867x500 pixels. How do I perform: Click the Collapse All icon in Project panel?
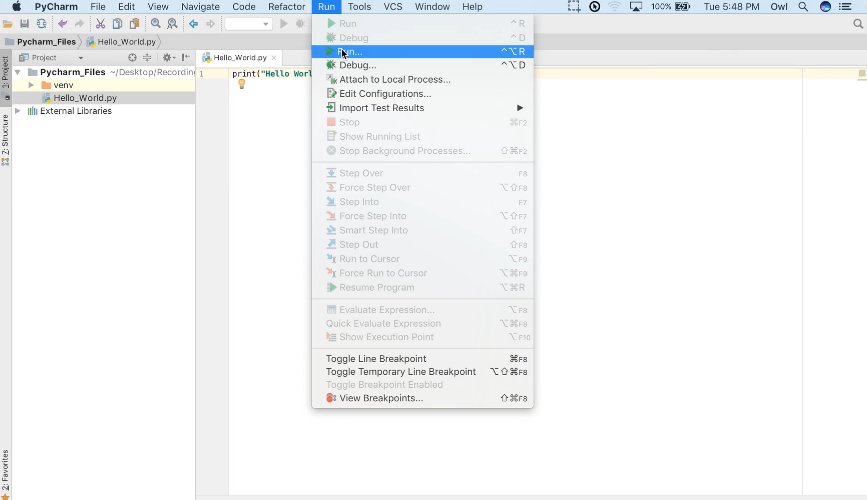pos(147,58)
